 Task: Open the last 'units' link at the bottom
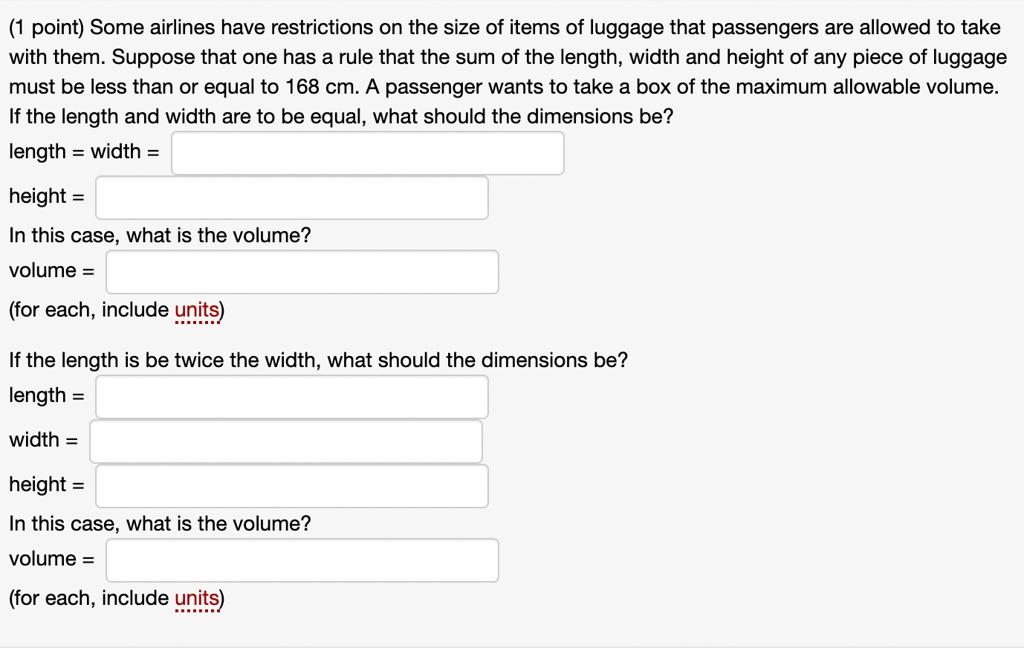(197, 598)
